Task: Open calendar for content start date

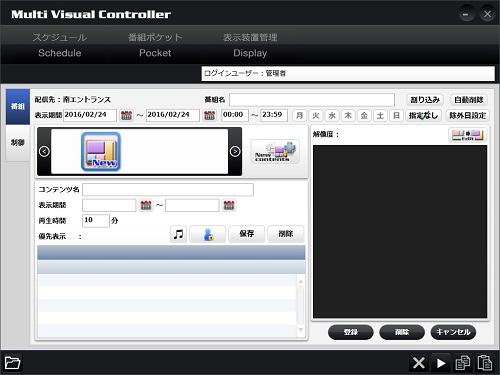Action: (x=146, y=205)
